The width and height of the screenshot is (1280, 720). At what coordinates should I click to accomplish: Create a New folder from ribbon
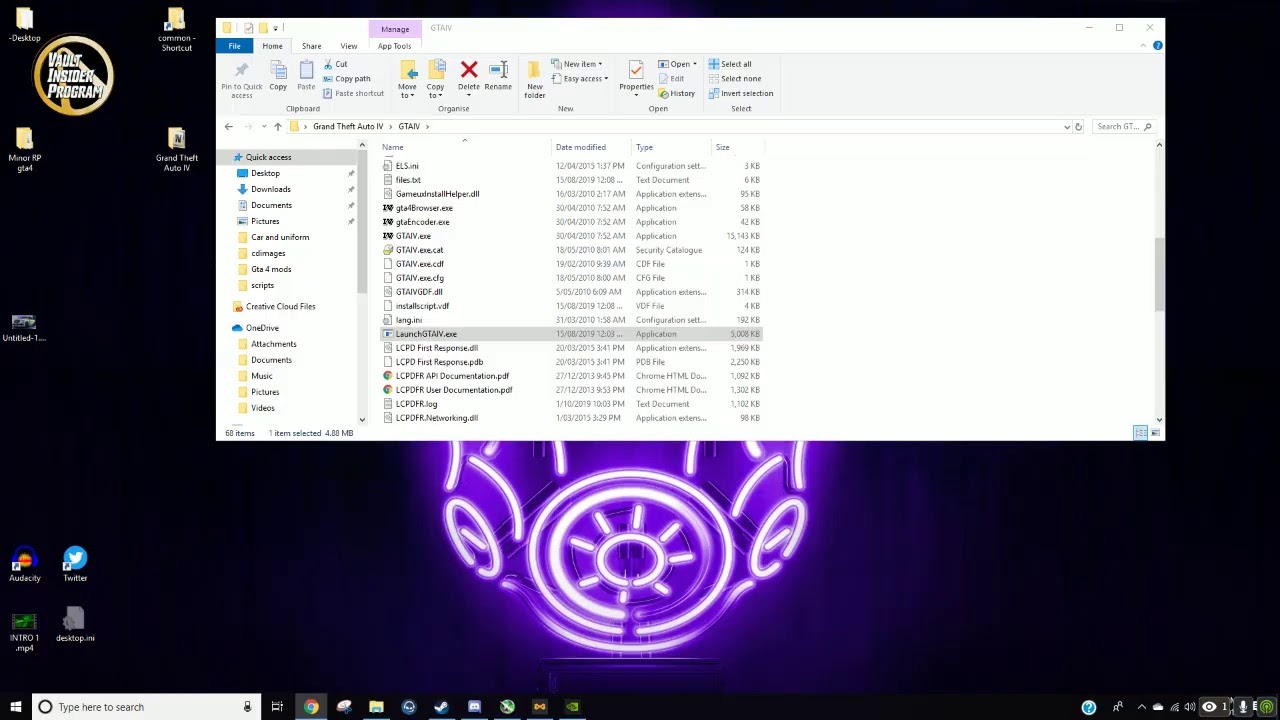[535, 79]
